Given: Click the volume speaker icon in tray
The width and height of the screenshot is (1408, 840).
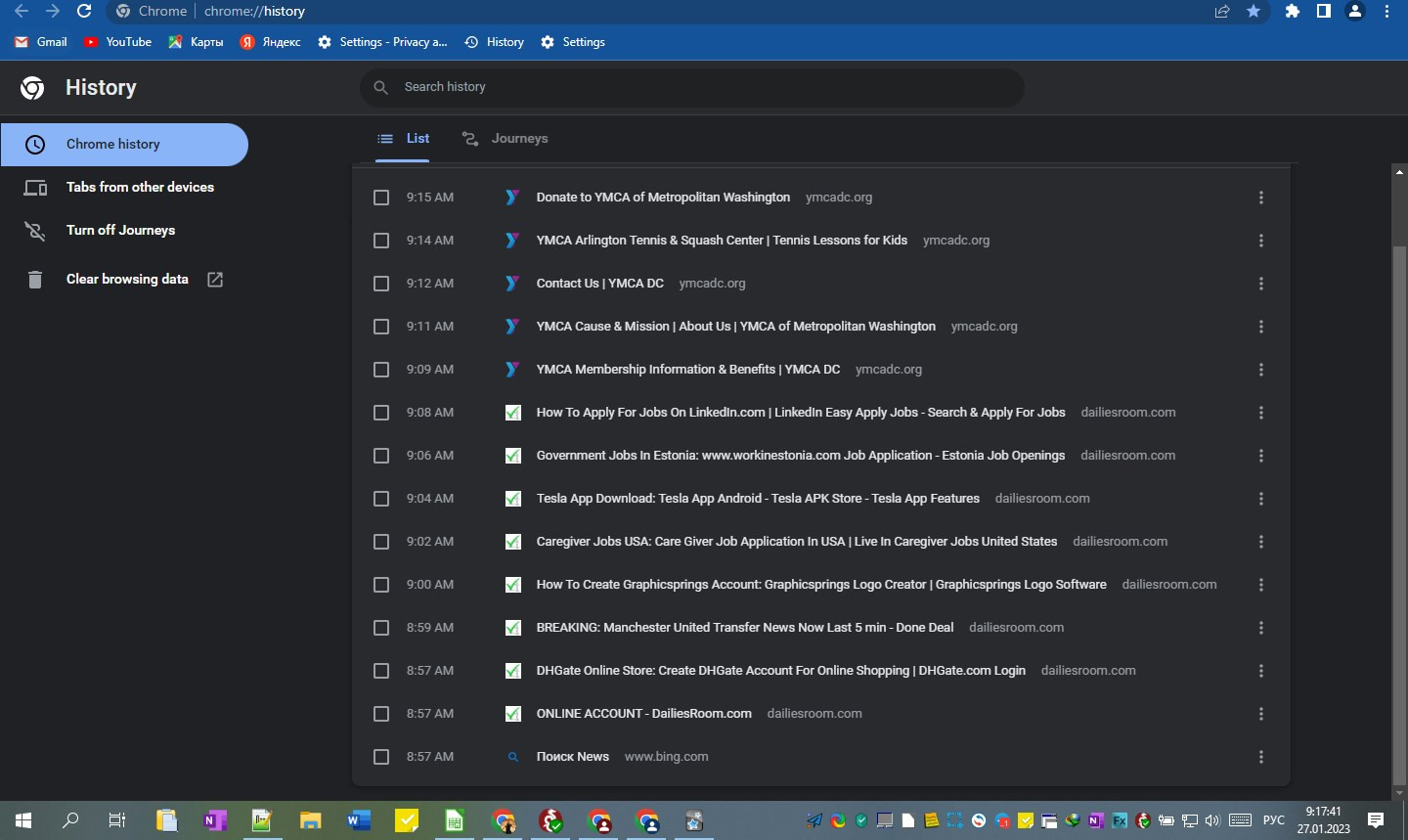Looking at the screenshot, I should (1212, 820).
